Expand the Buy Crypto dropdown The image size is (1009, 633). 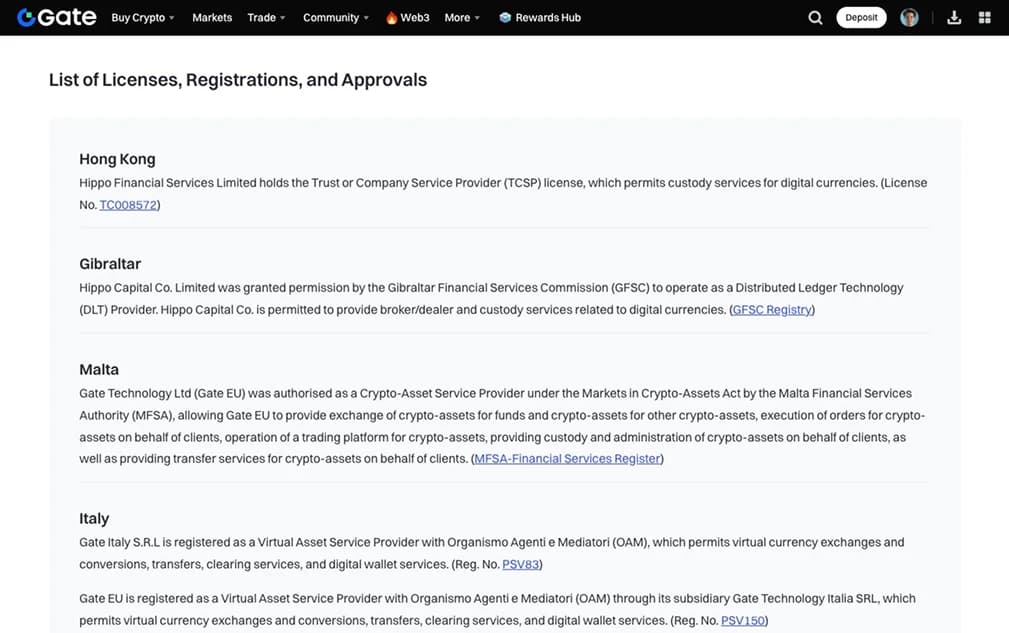142,17
